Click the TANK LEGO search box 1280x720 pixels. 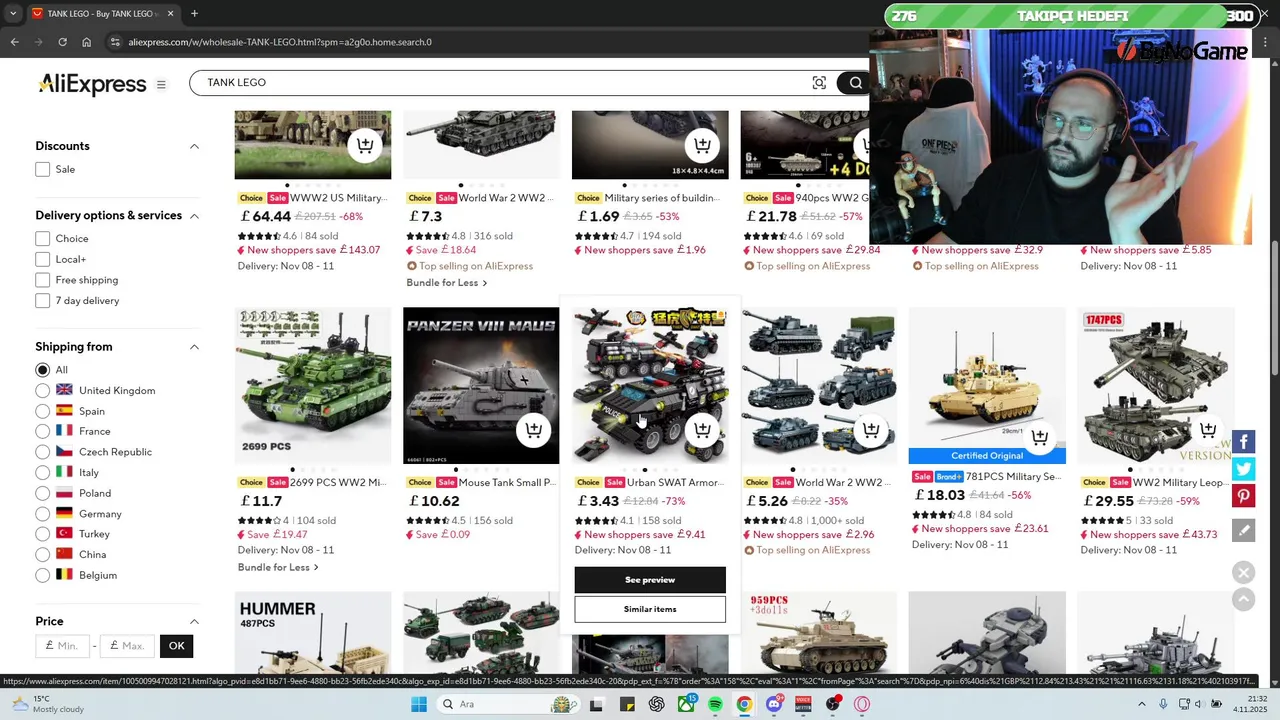(500, 83)
